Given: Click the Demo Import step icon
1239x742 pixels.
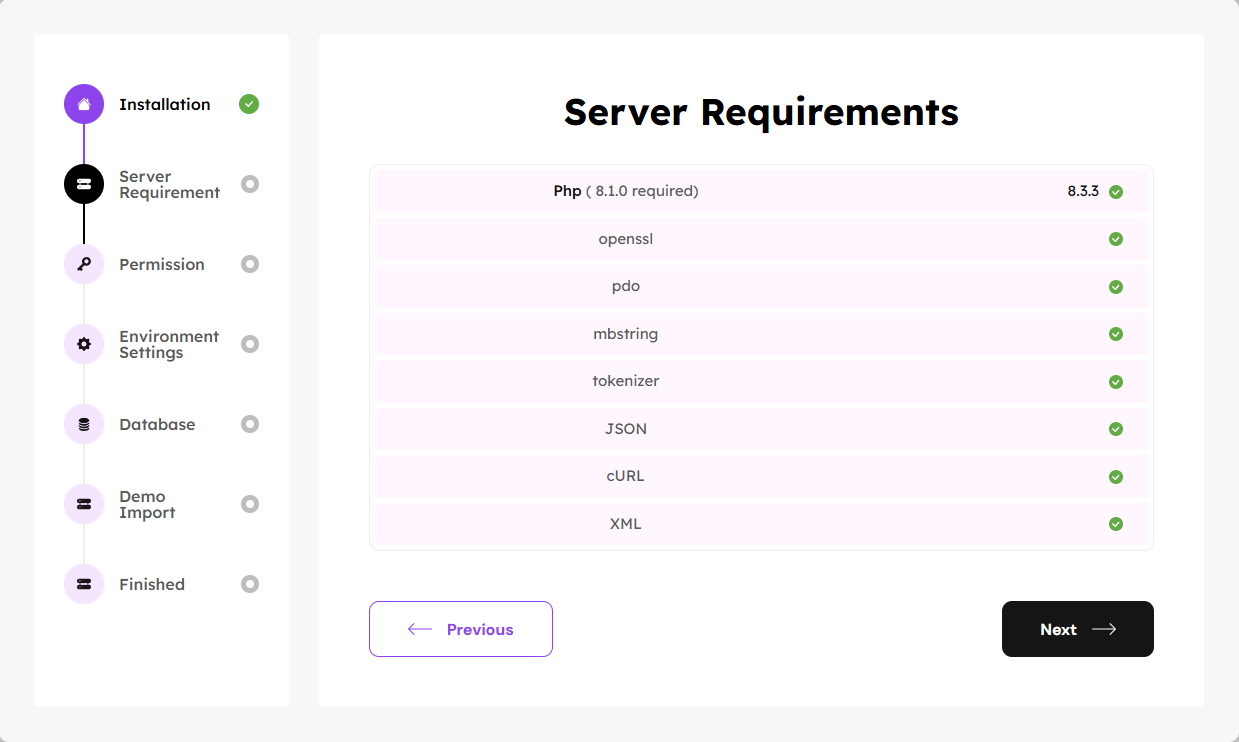Looking at the screenshot, I should click(84, 504).
